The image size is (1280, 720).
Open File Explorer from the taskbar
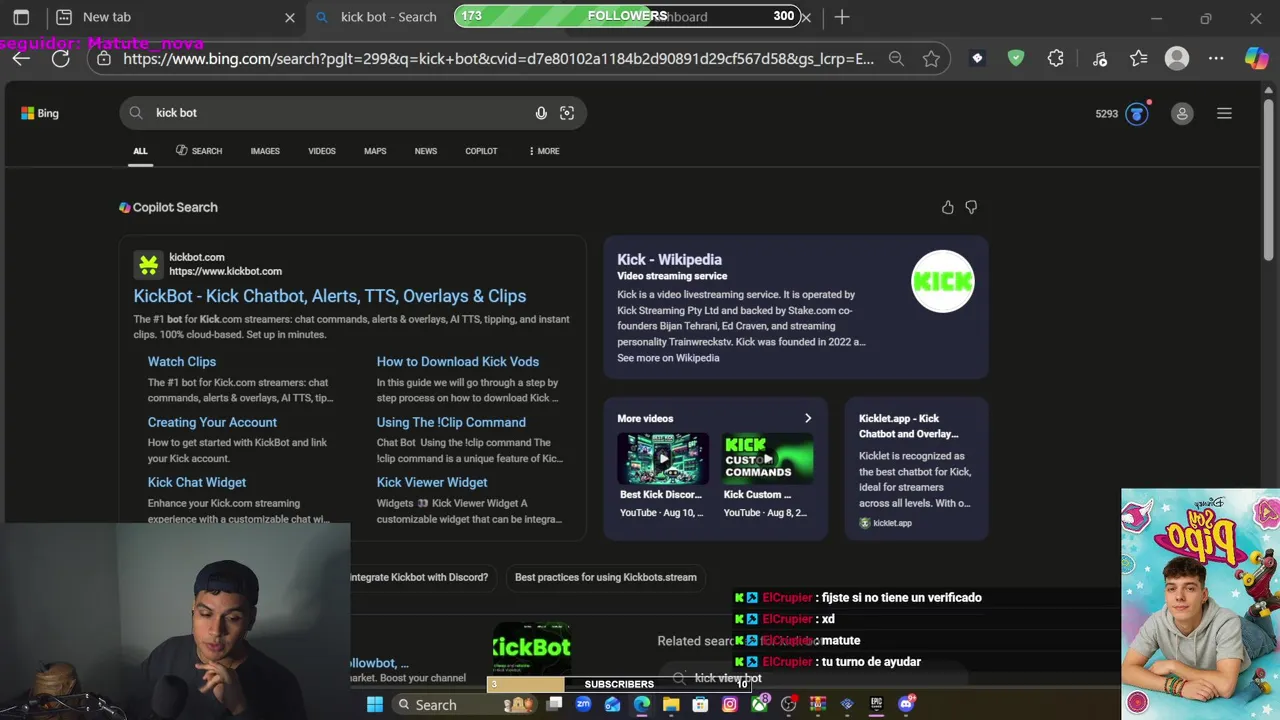[671, 704]
